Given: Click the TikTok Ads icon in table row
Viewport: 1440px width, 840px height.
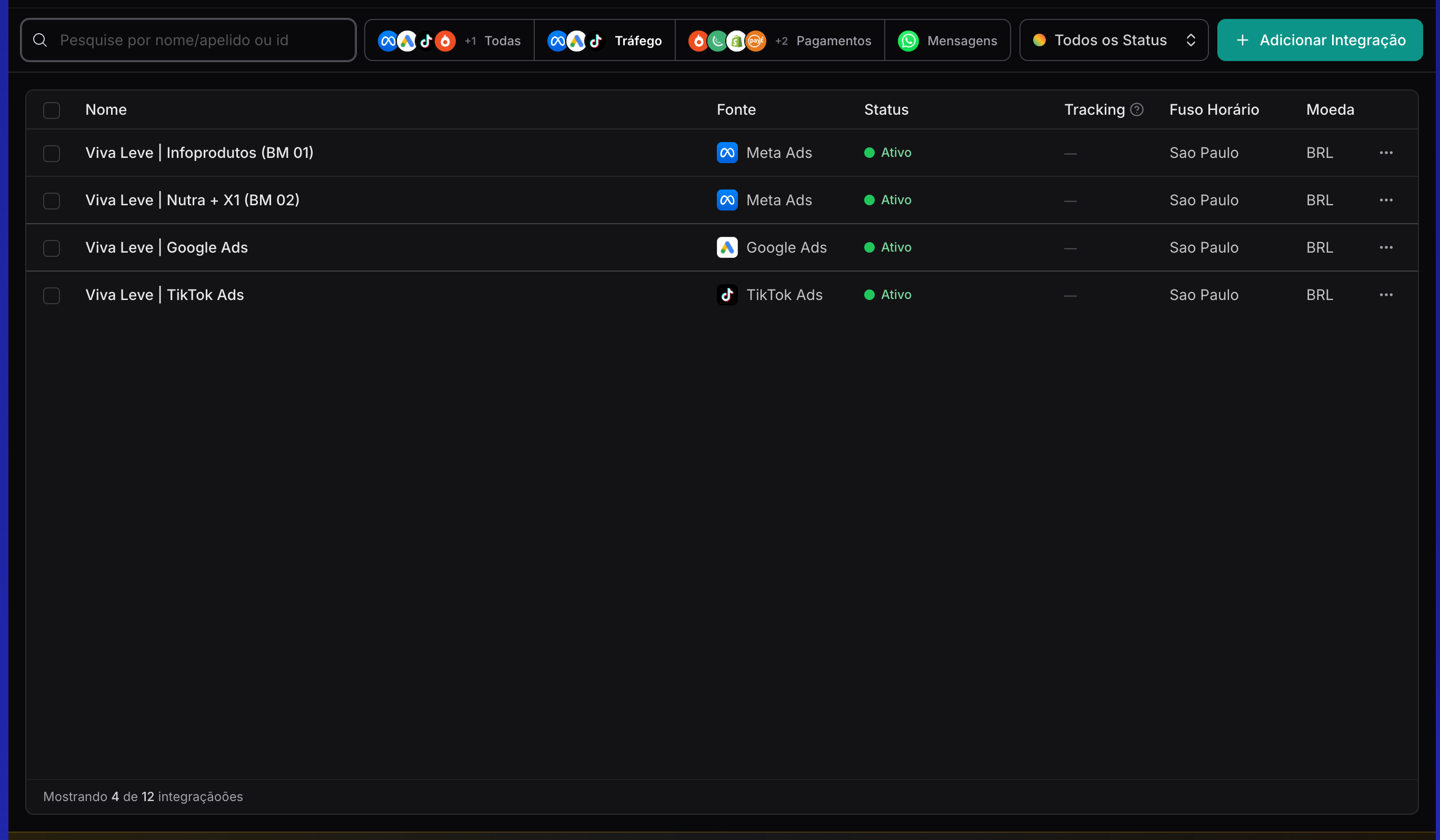Looking at the screenshot, I should pyautogui.click(x=727, y=295).
